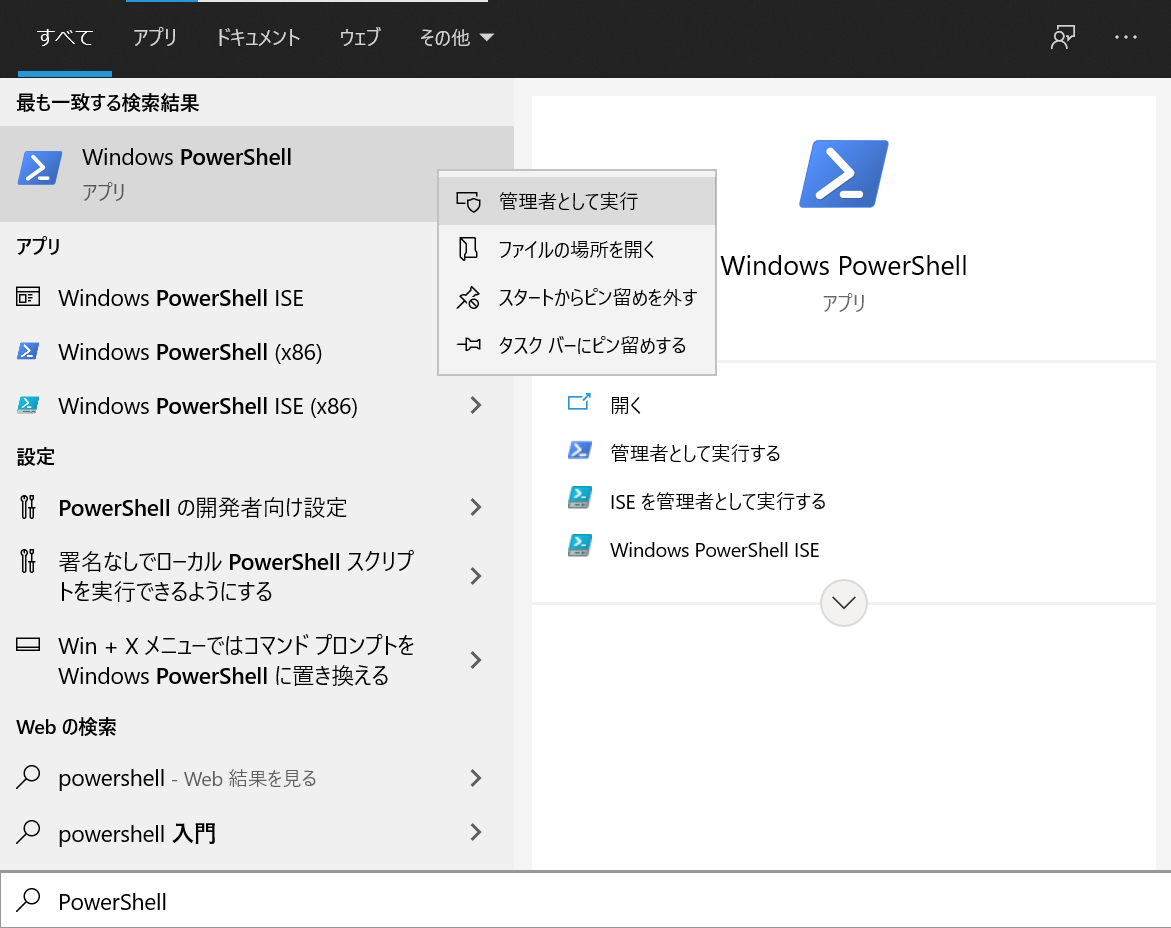Click the magnifier icon beside powershell 入門

28,832
